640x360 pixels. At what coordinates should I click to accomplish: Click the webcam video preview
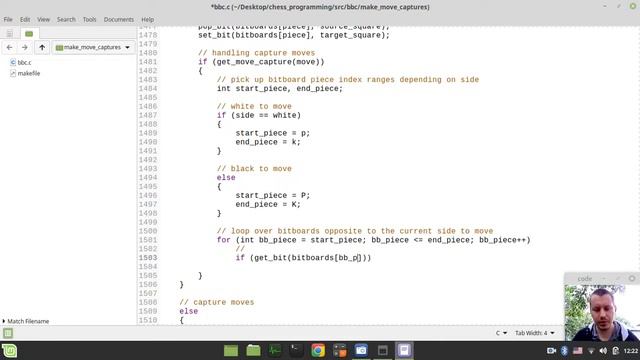[602, 312]
